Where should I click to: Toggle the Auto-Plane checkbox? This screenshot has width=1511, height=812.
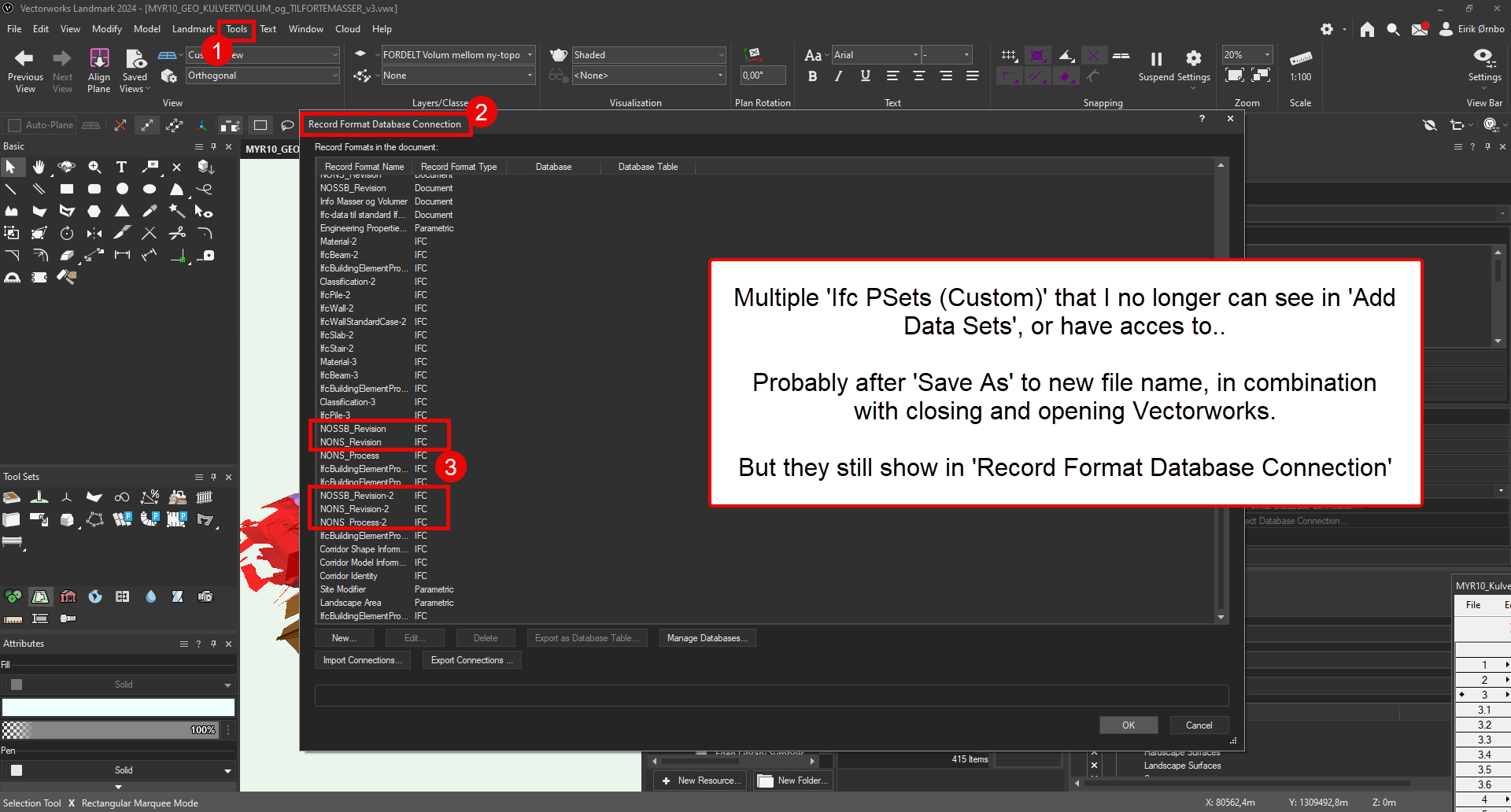point(14,125)
